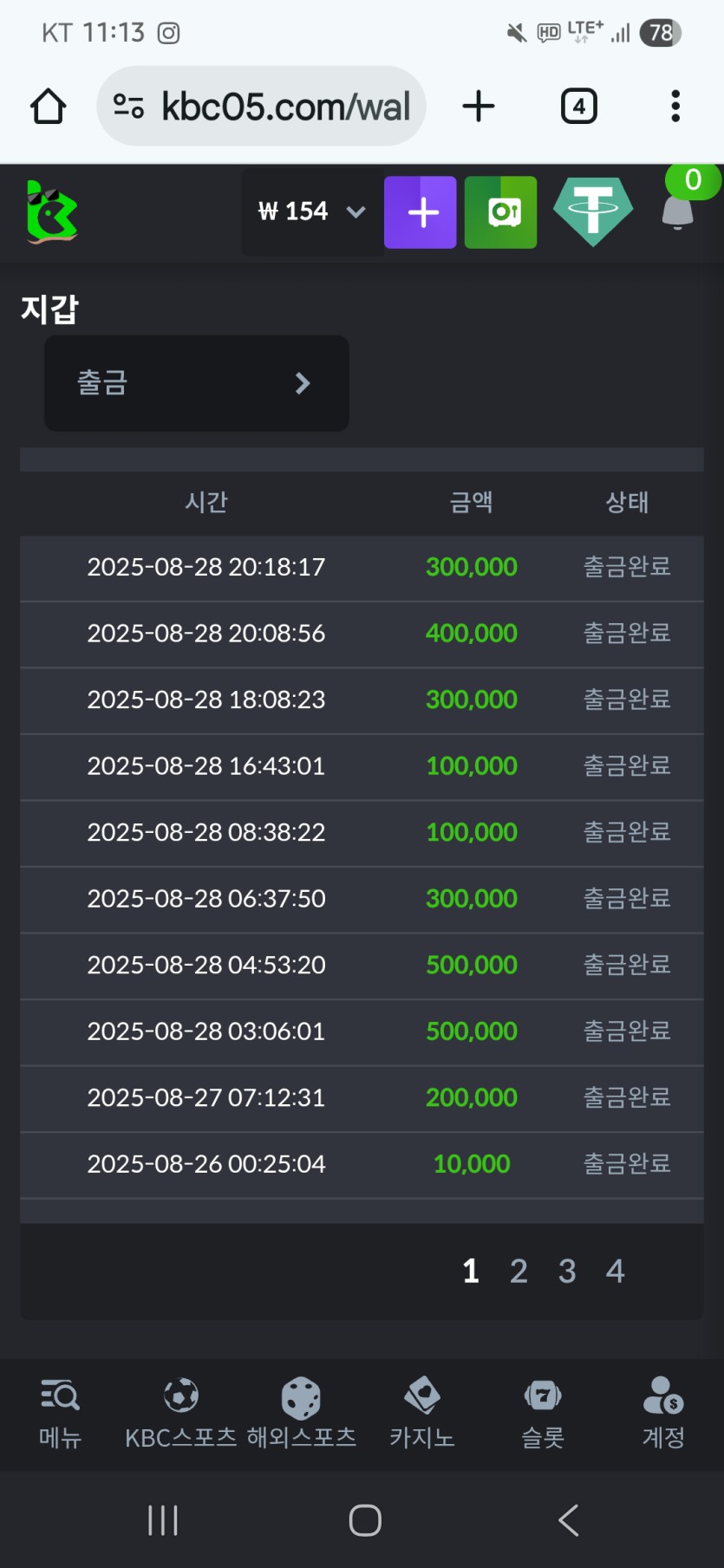The width and height of the screenshot is (724, 1568).
Task: Go to page 2 of withdrawals
Action: click(519, 1271)
